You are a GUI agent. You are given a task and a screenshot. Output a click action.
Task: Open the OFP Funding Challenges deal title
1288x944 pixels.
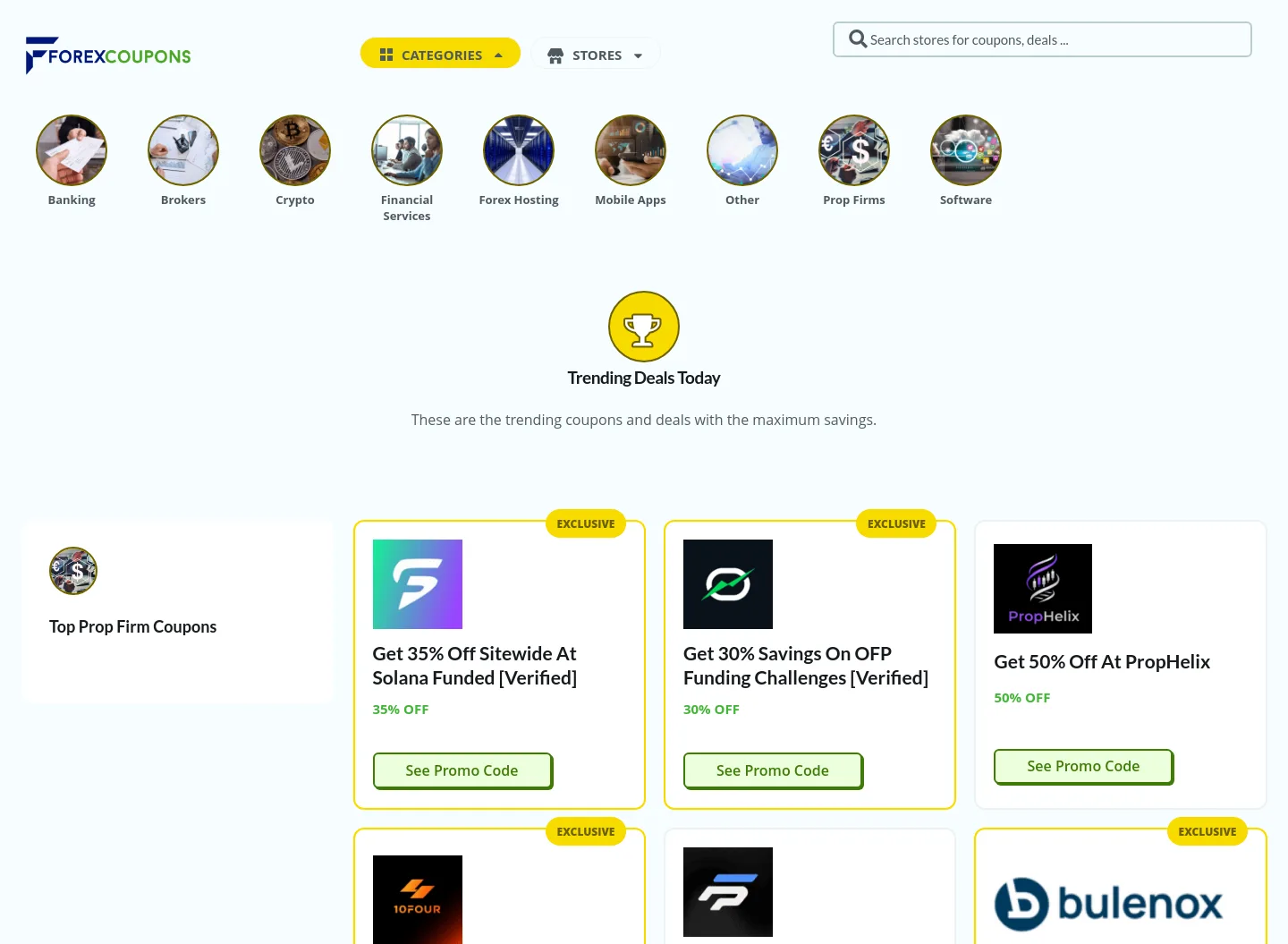805,666
